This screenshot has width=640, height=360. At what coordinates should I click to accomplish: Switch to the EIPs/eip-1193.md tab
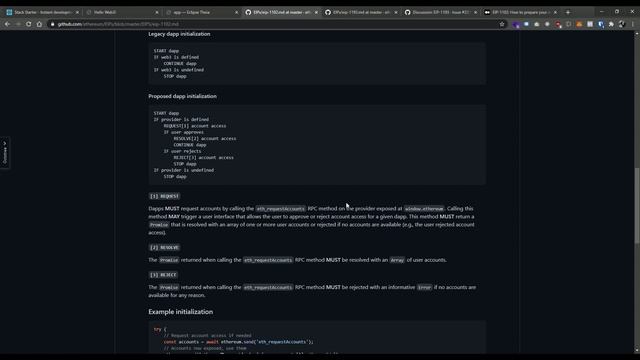click(x=360, y=12)
